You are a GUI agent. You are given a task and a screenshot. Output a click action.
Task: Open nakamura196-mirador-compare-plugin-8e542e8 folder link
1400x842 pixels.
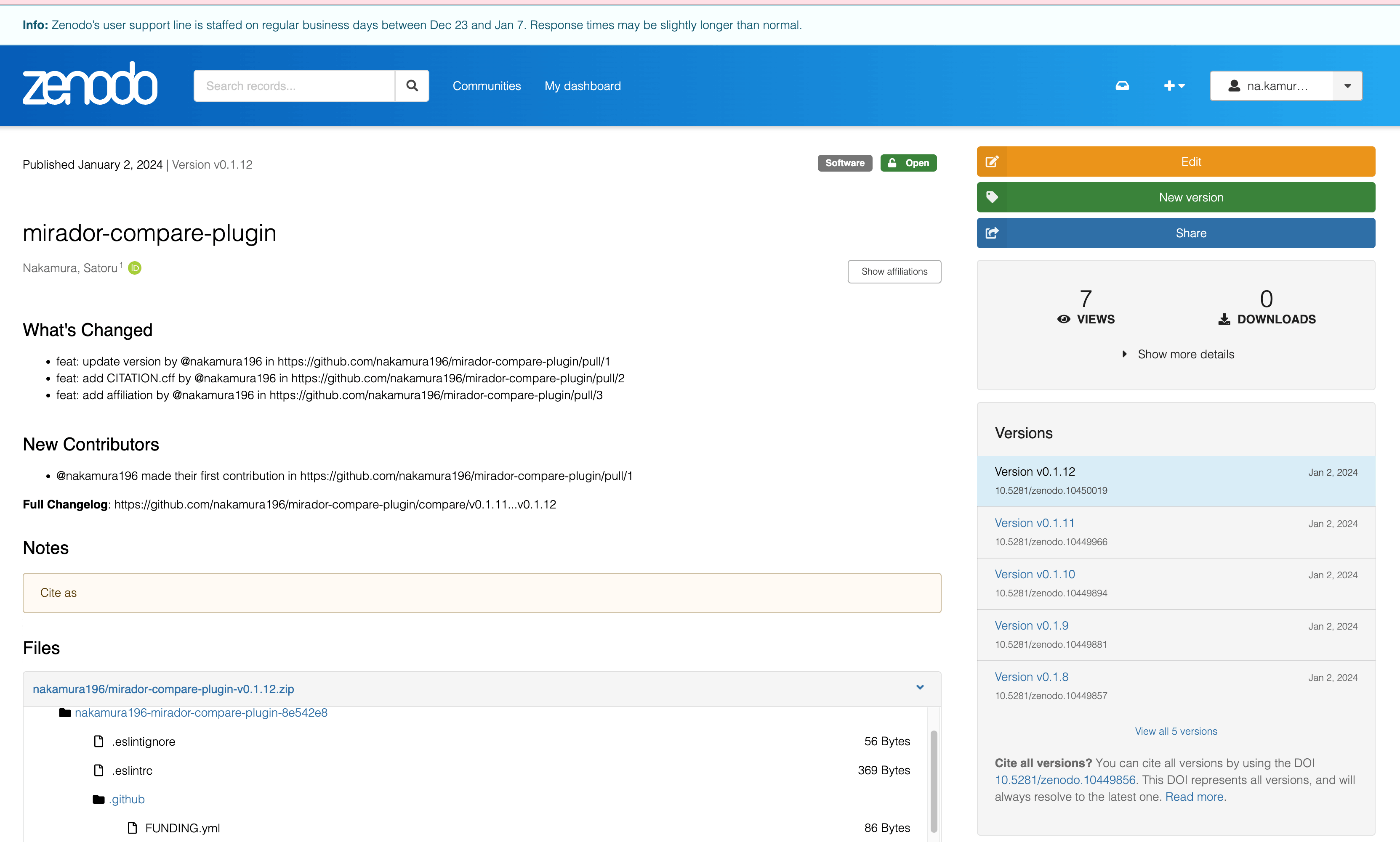click(x=201, y=713)
